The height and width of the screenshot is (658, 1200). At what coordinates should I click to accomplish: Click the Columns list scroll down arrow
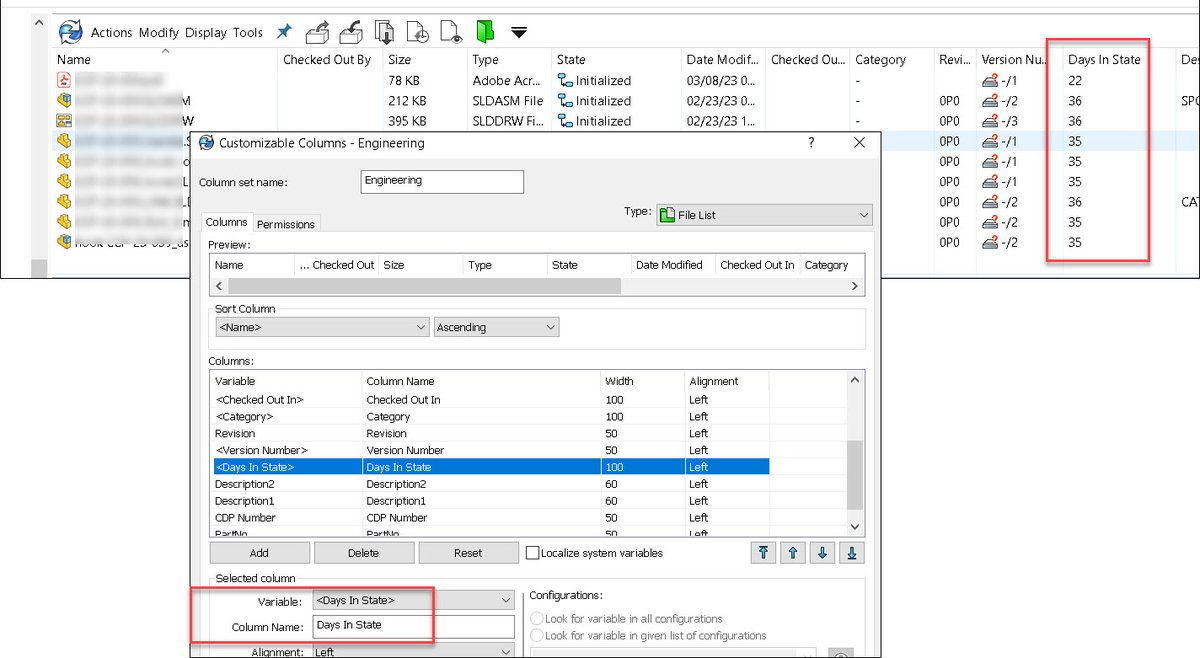pyautogui.click(x=854, y=526)
